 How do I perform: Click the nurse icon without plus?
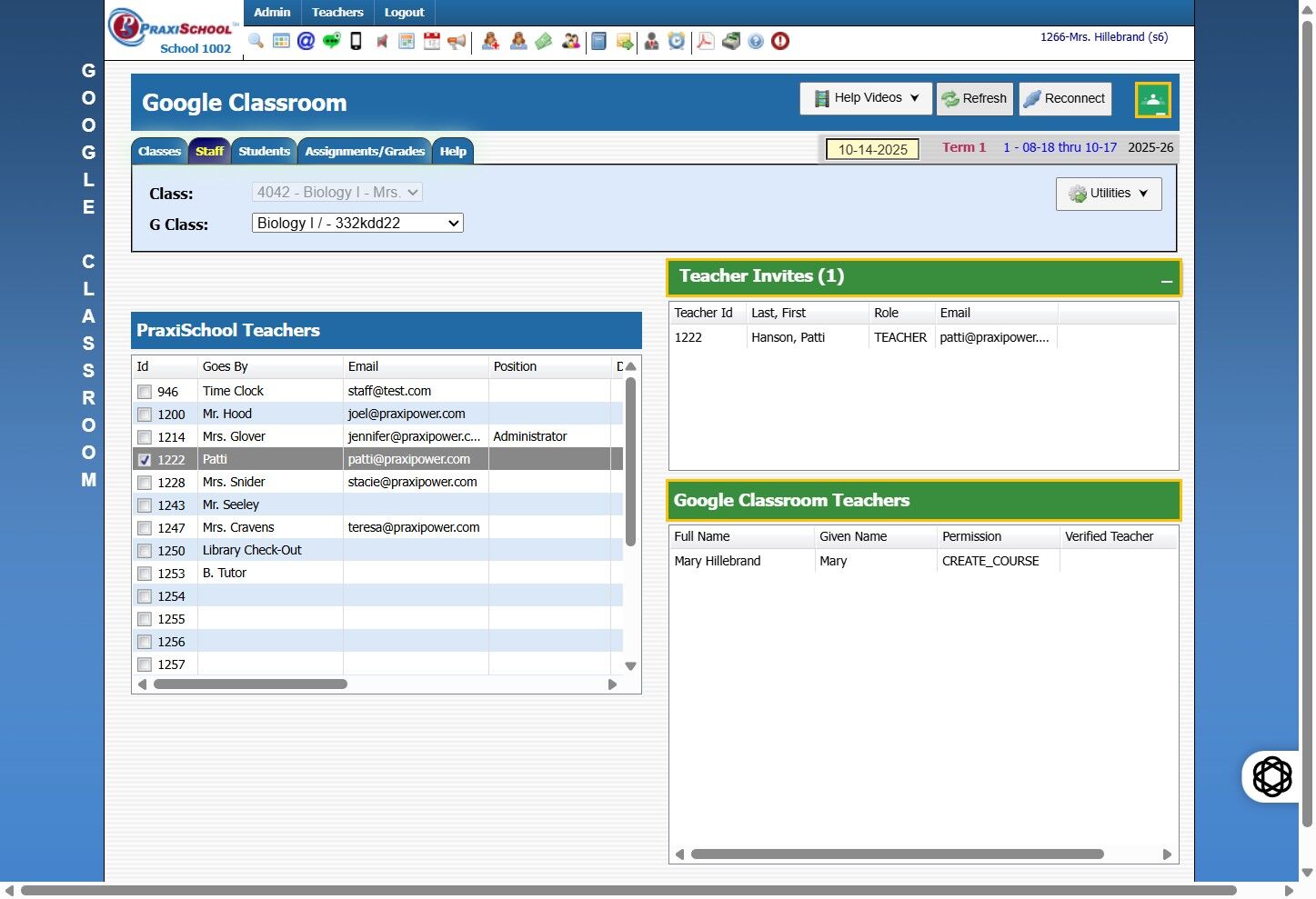[x=518, y=41]
